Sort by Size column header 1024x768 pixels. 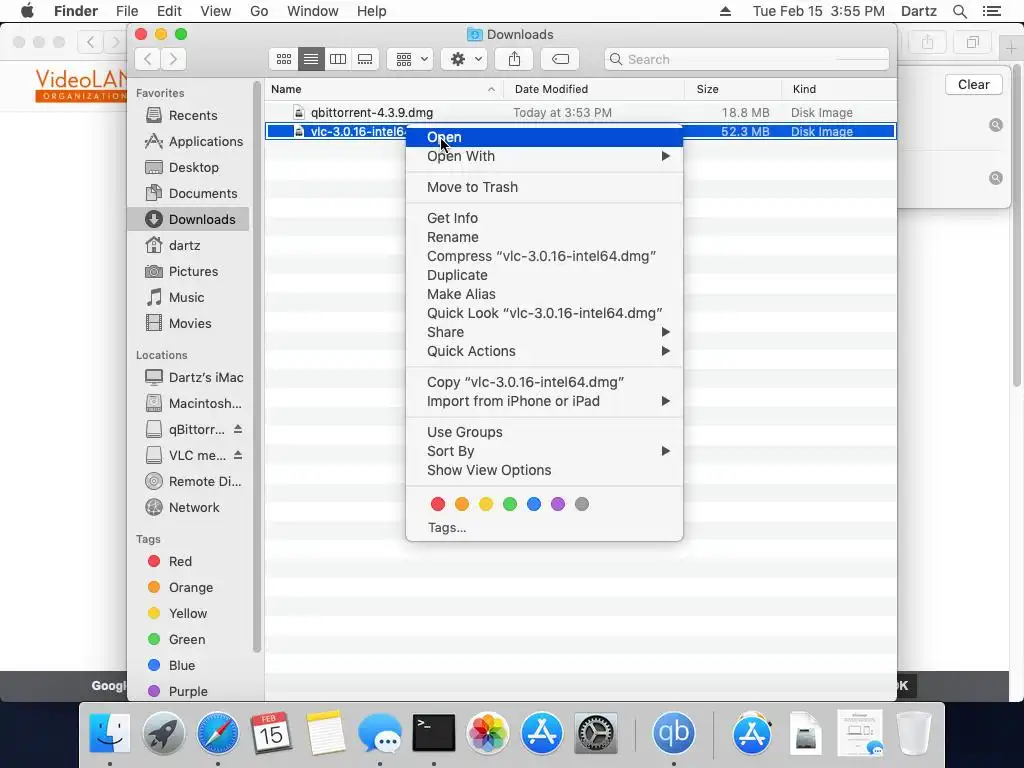[x=733, y=89]
